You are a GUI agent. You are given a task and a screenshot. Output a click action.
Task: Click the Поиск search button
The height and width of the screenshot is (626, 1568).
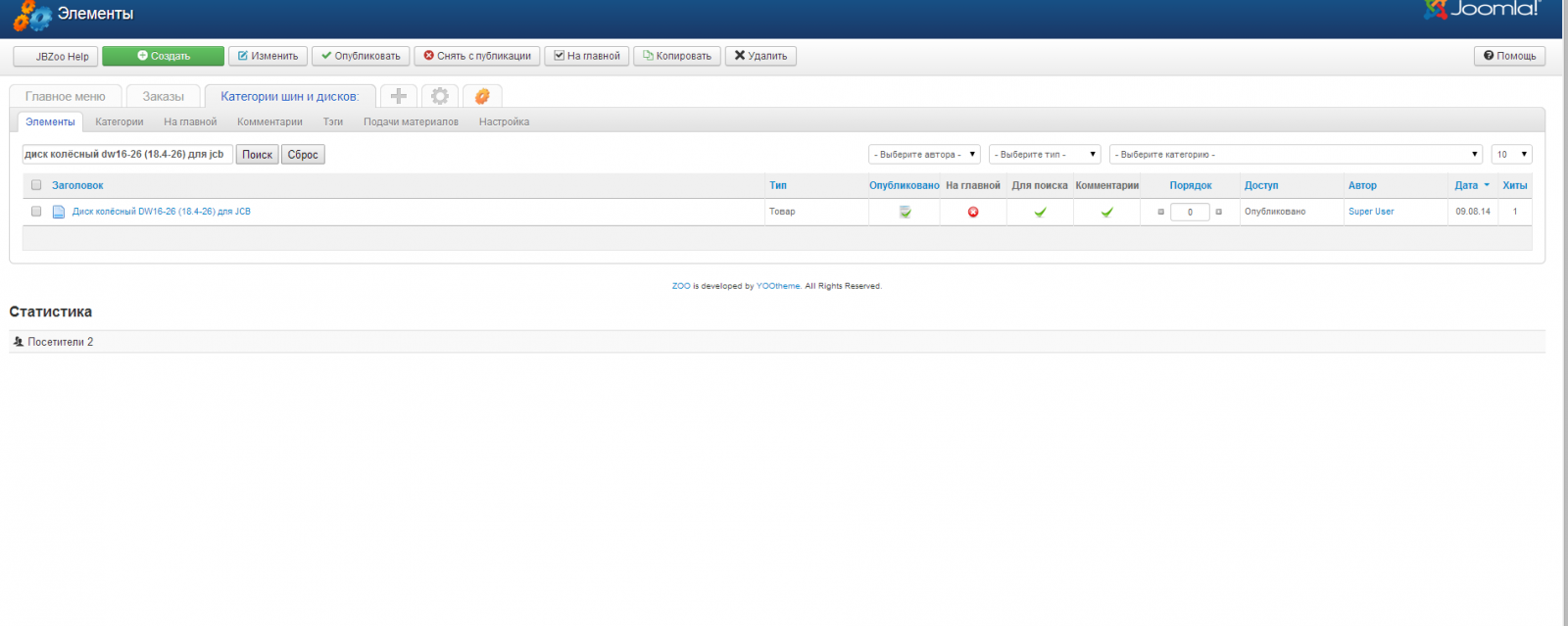[x=257, y=155]
